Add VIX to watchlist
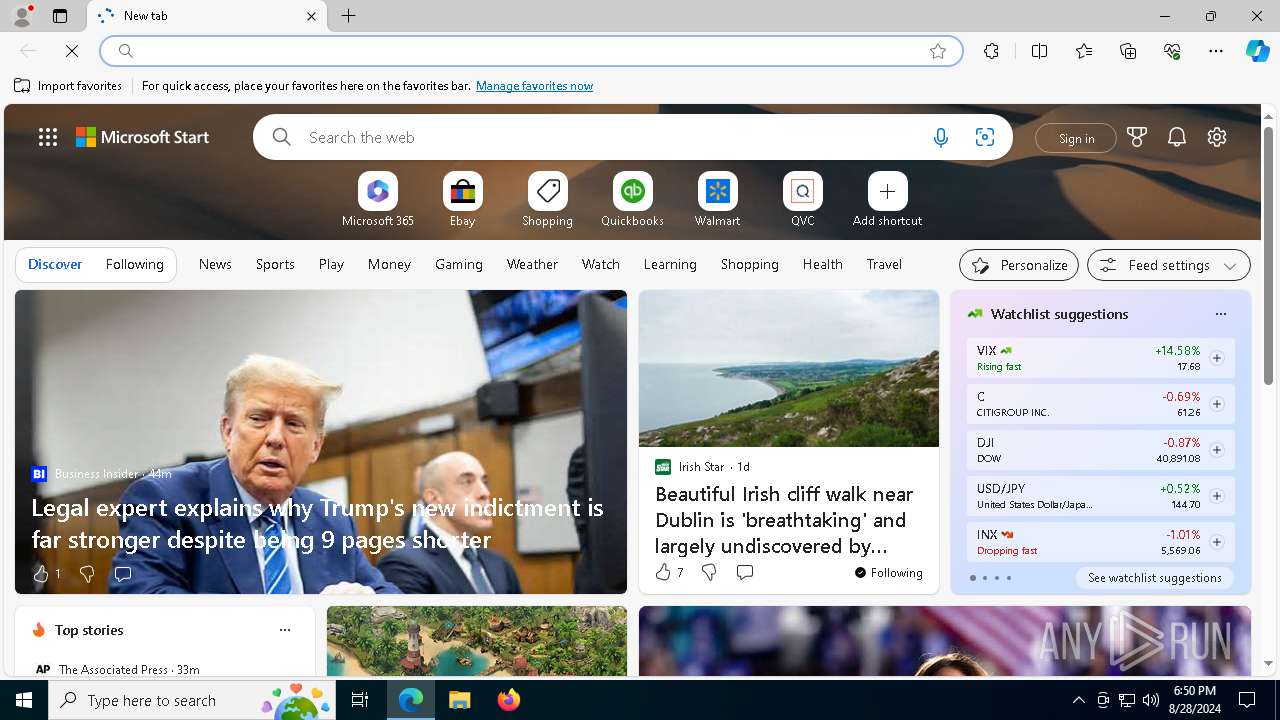 point(1216,358)
